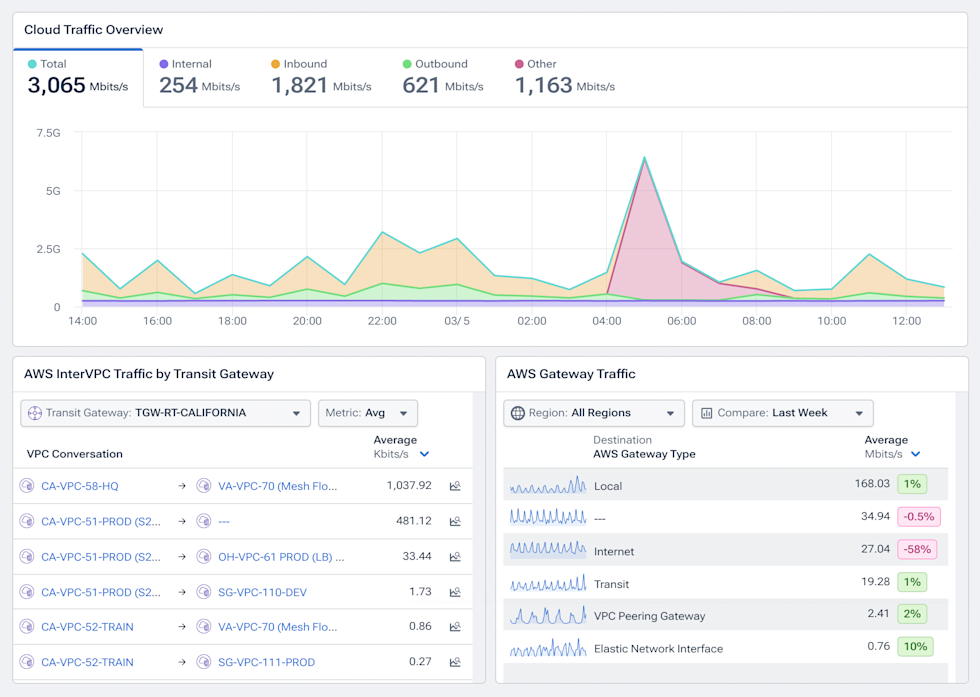Click VPC icon beside CA-VPC-58-HQ
The height and width of the screenshot is (697, 980).
point(27,486)
